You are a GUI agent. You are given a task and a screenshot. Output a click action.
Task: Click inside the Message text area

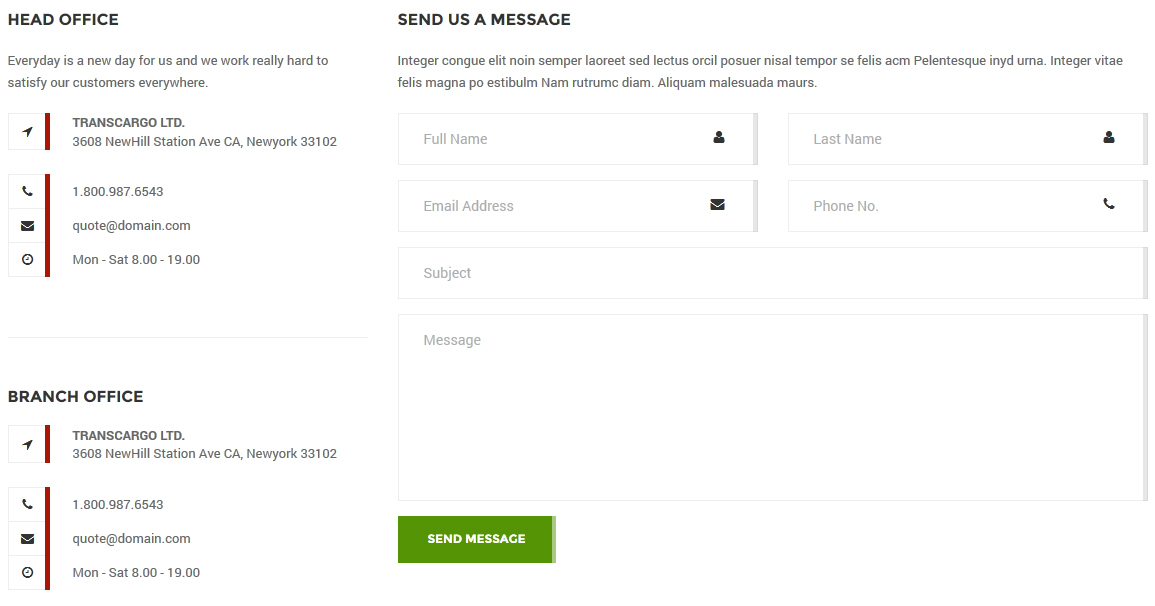[770, 408]
